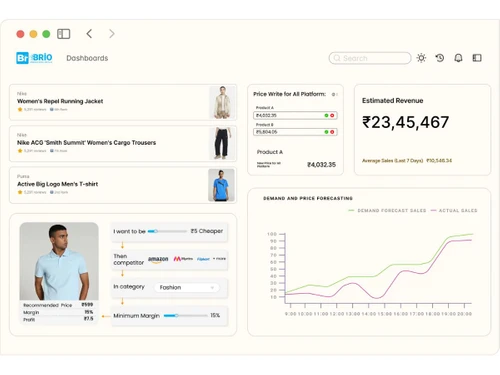Go forward with the right chevron
This screenshot has width=500, height=375.
112,34
